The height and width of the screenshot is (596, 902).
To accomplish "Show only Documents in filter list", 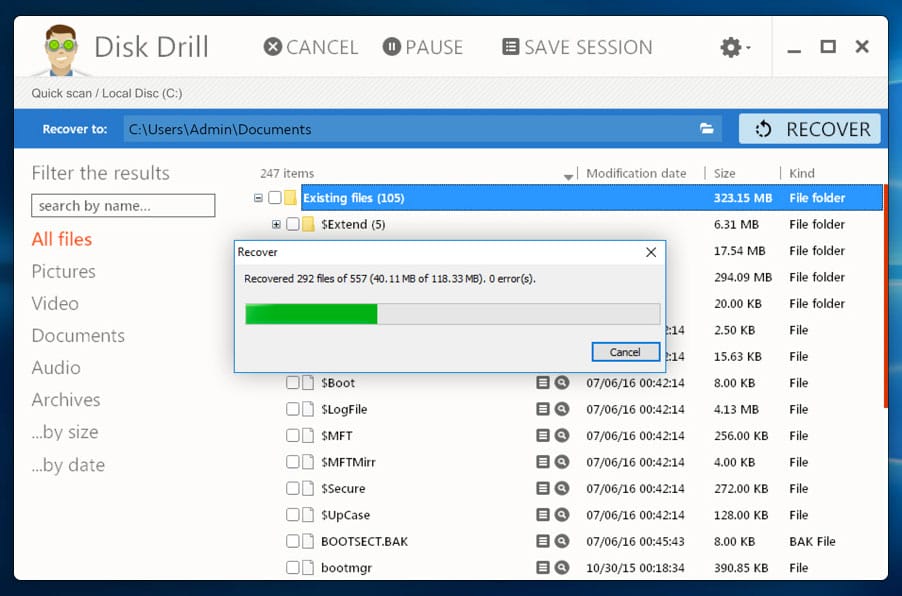I will tap(78, 335).
